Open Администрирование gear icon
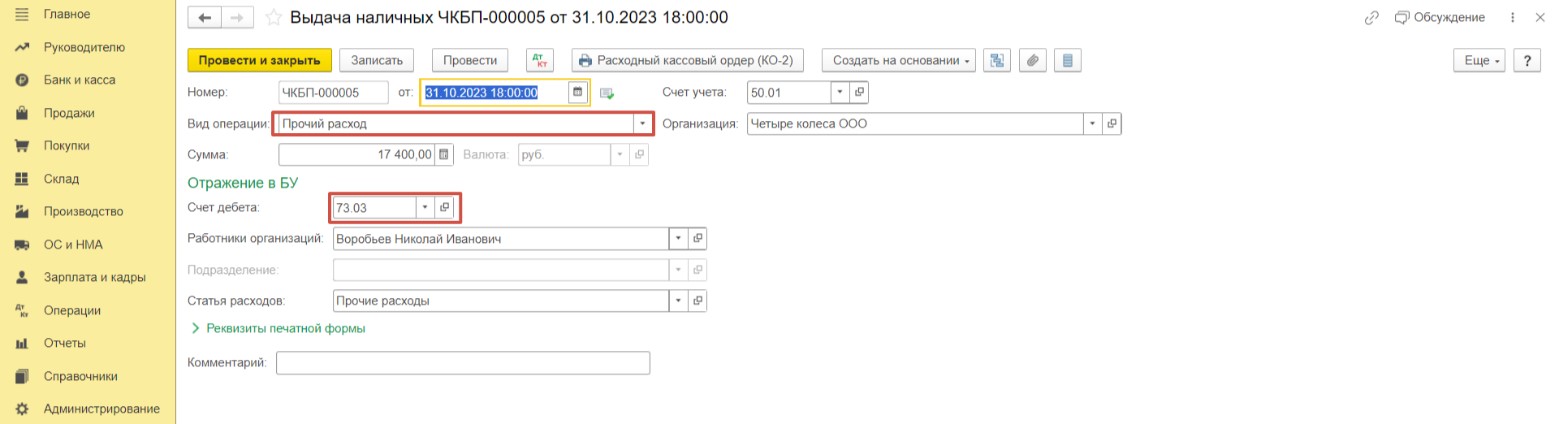 [21, 409]
